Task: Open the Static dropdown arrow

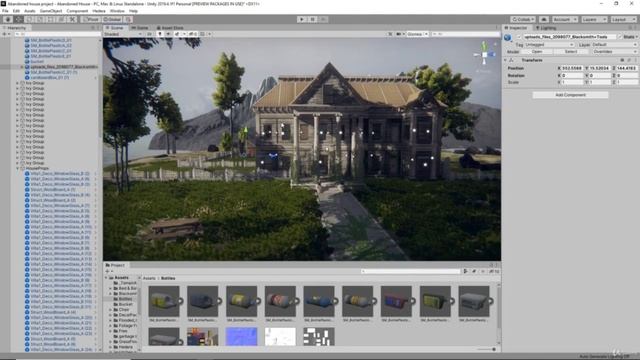Action: pyautogui.click(x=636, y=37)
